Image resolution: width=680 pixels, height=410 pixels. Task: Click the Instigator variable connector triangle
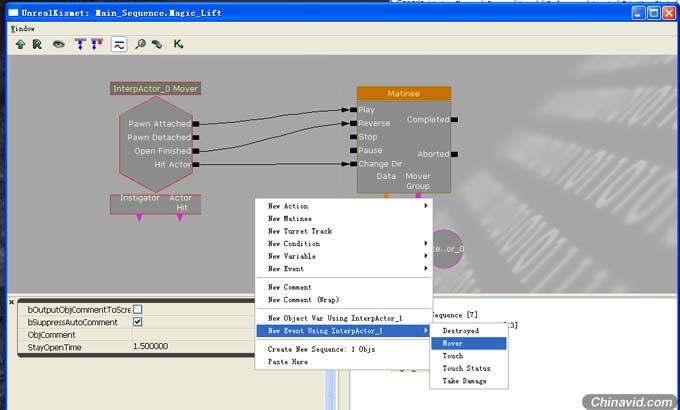139,218
